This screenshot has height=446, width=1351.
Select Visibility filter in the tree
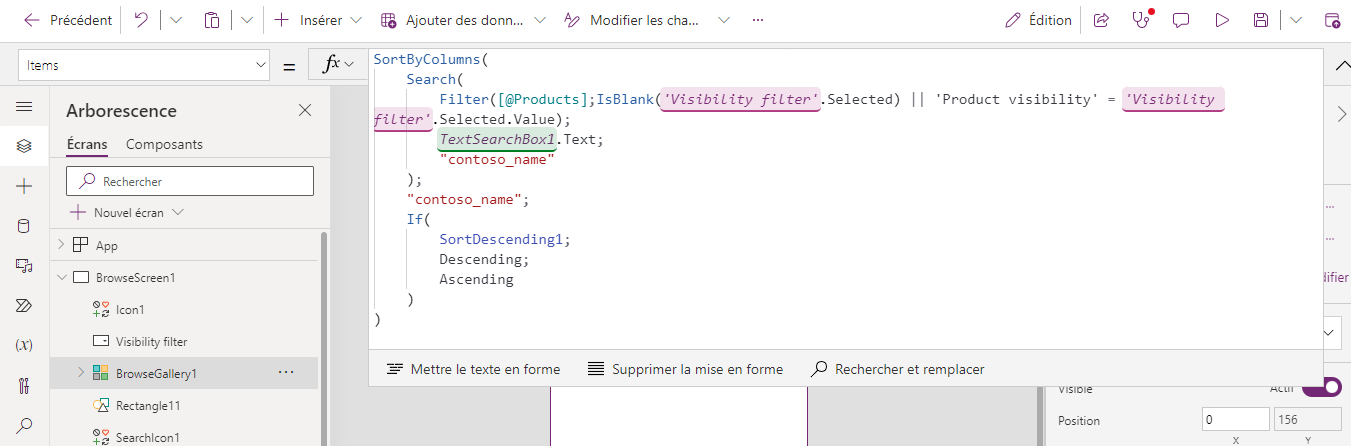point(151,342)
